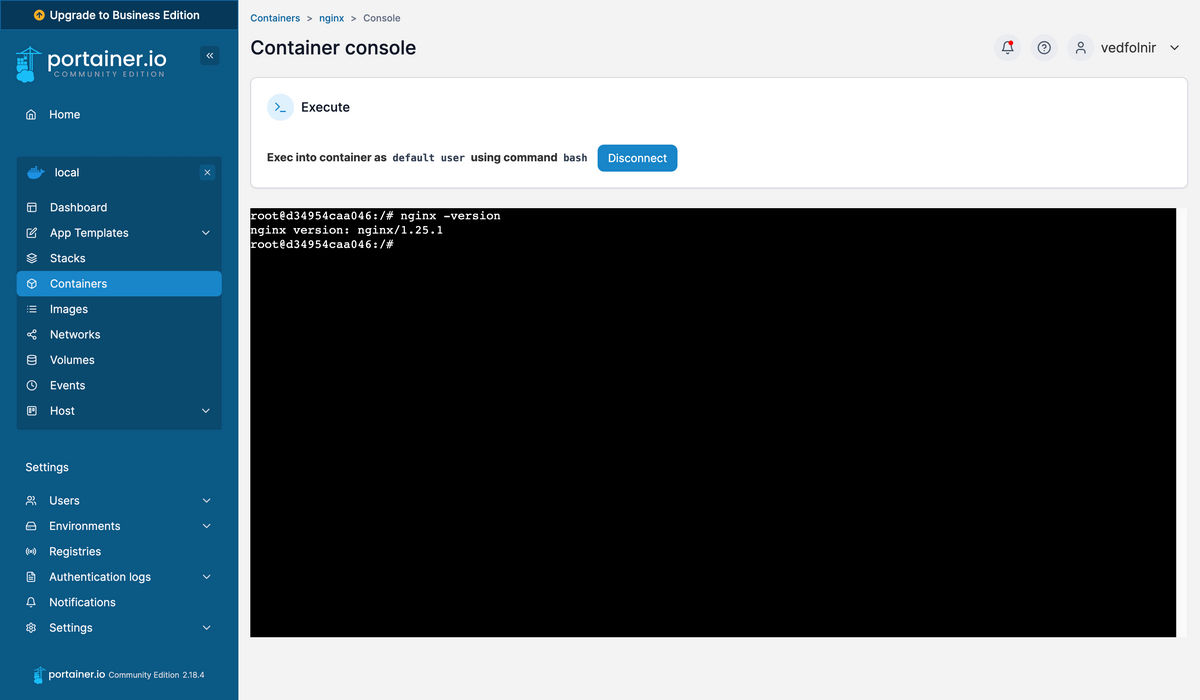Collapse the sidebar with the double-chevron icon

pos(210,56)
